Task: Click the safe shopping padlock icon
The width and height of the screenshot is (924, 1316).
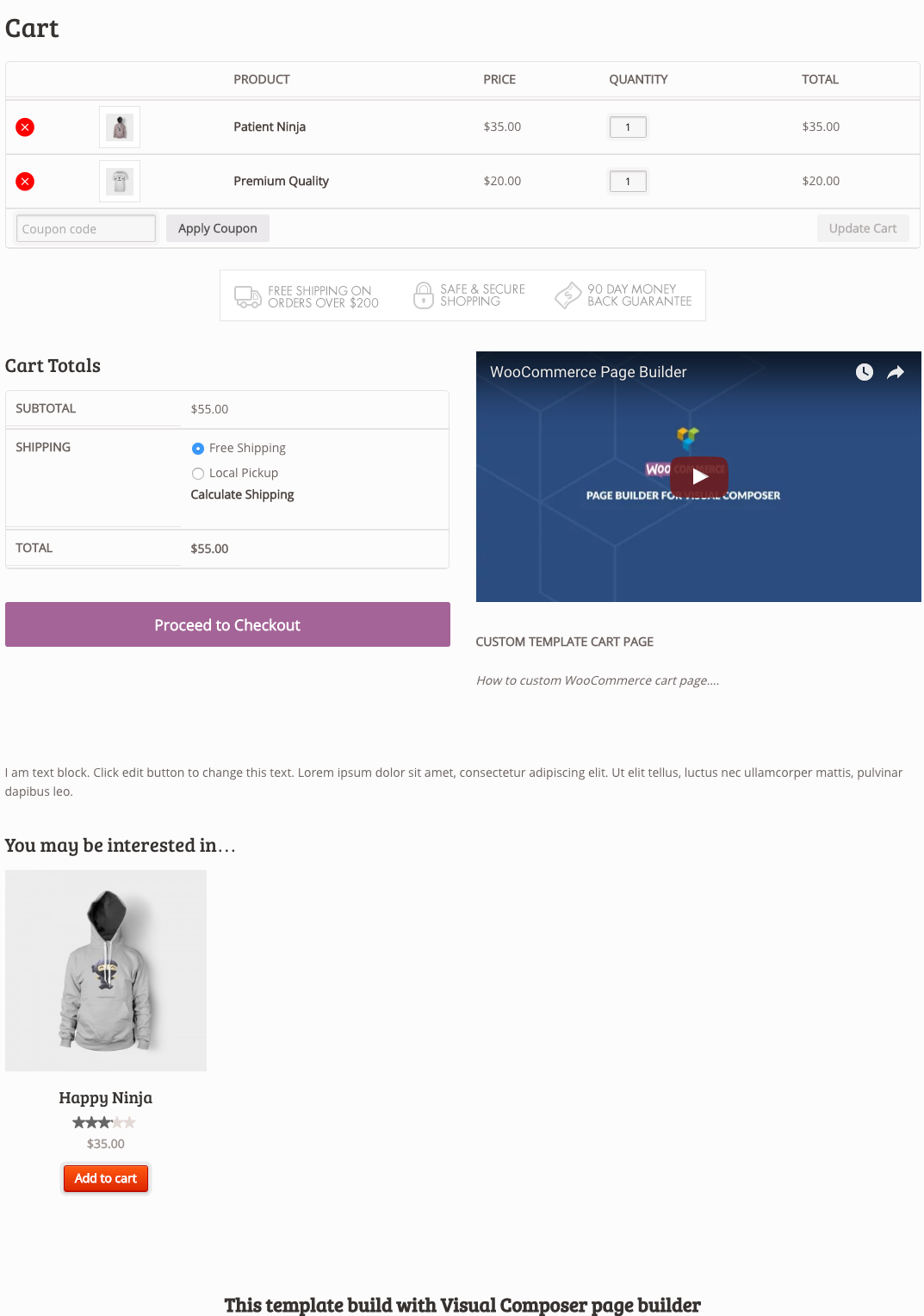Action: [423, 295]
